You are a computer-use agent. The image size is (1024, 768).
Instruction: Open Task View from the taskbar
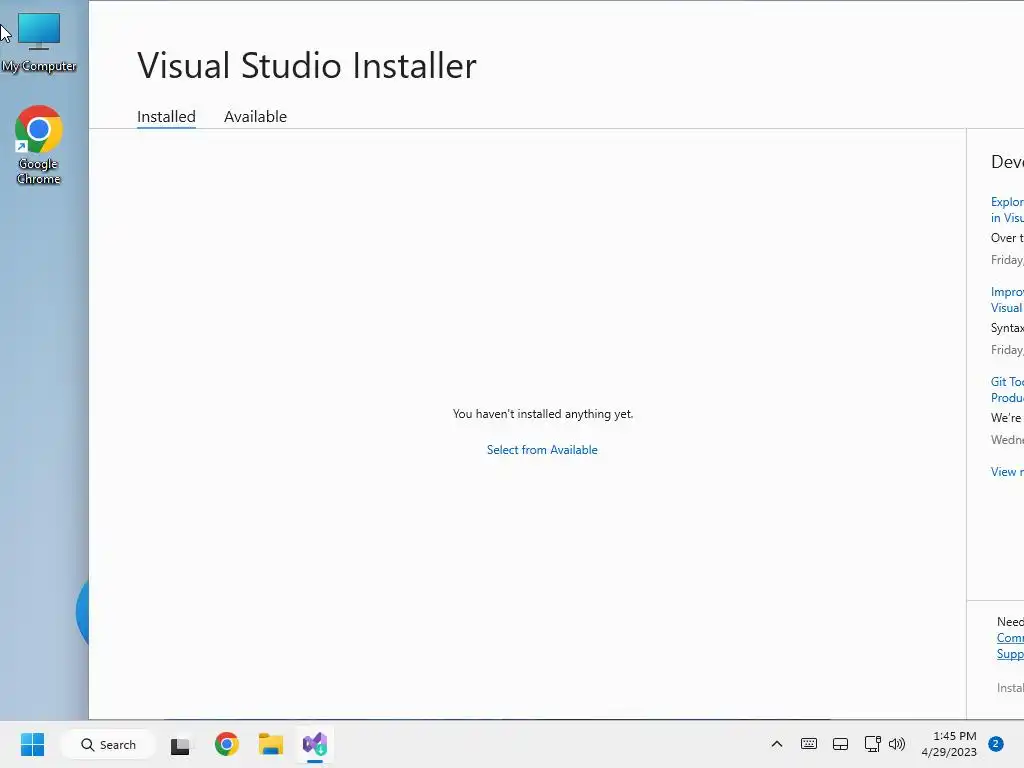tap(180, 744)
